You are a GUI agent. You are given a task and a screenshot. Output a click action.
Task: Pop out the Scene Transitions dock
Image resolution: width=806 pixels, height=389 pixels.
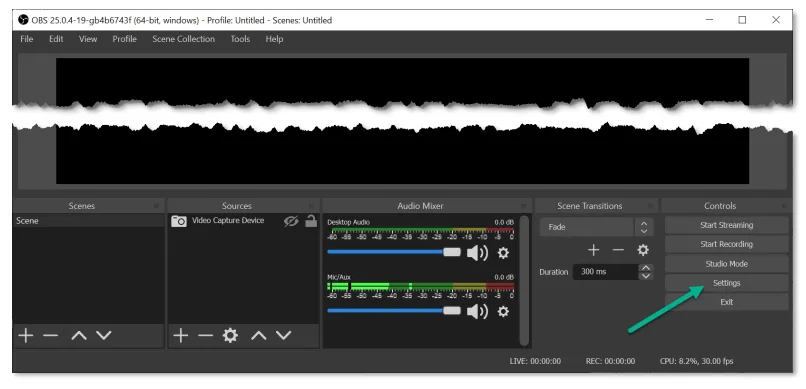pyautogui.click(x=650, y=206)
